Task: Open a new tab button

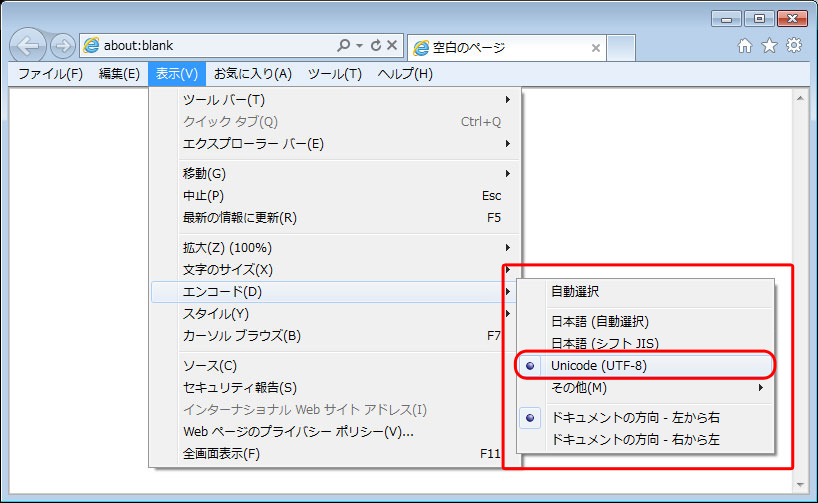Action: [x=621, y=48]
